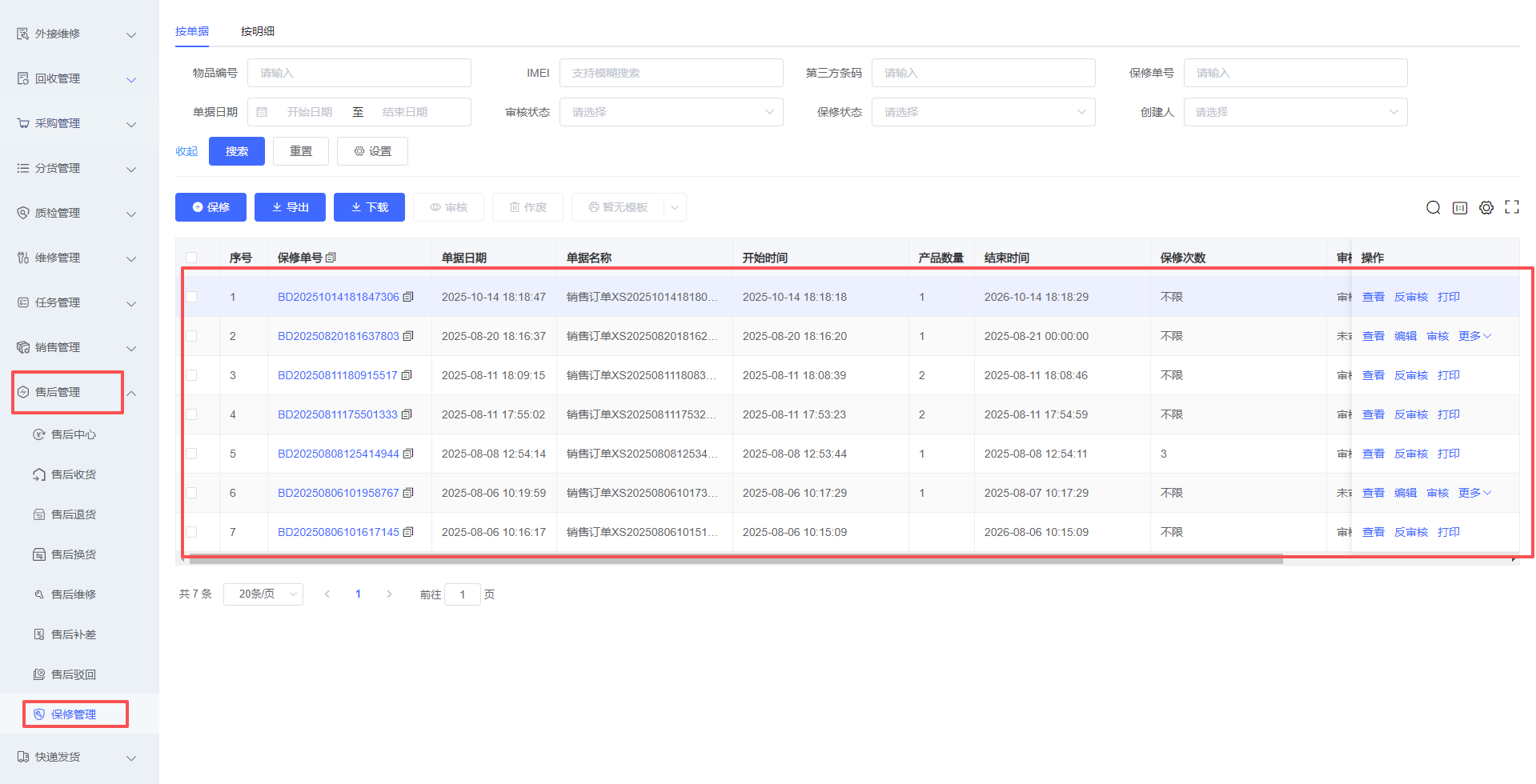Click the blue 搜索 button
The width and height of the screenshot is (1536, 784).
coord(236,151)
